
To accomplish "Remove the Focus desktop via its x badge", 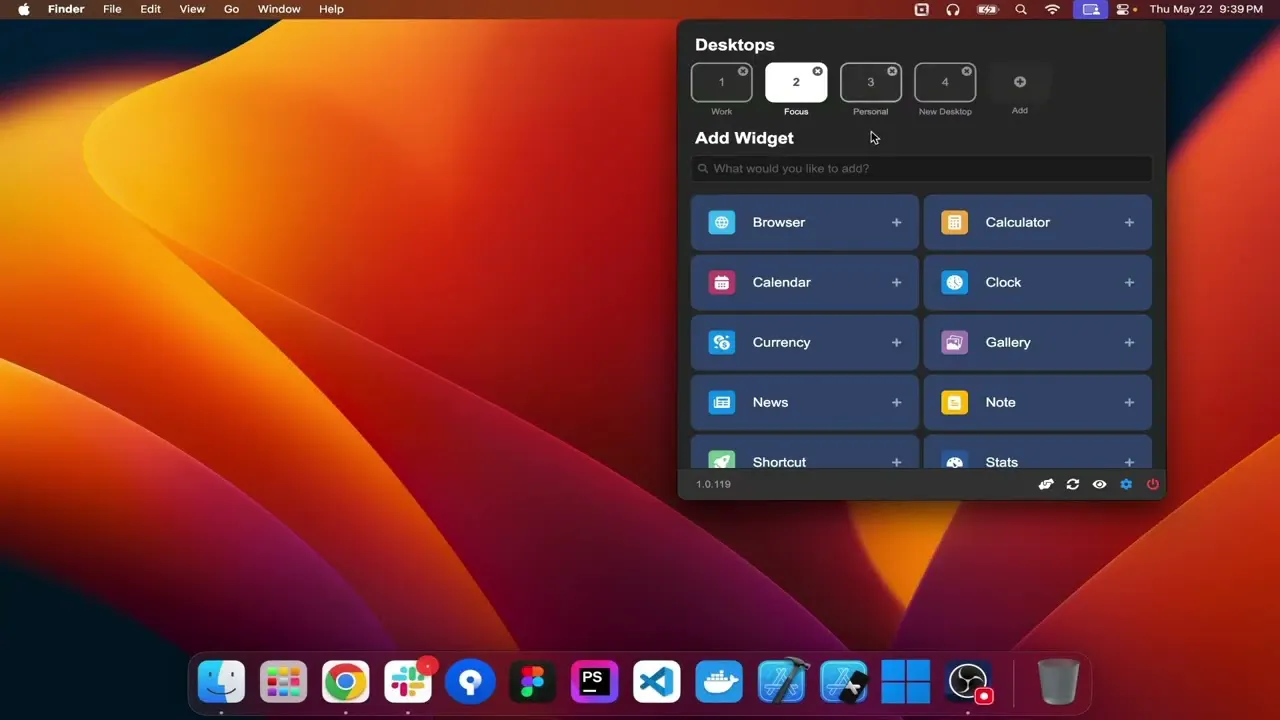I will point(818,71).
